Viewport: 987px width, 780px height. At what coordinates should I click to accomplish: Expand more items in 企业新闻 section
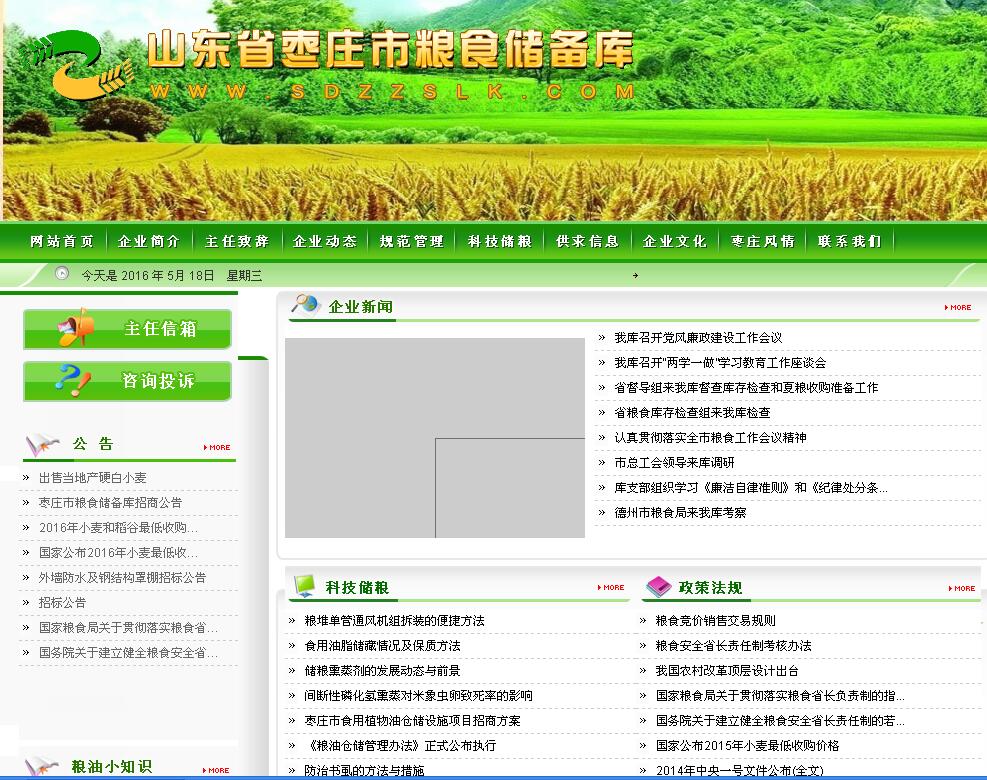point(958,307)
